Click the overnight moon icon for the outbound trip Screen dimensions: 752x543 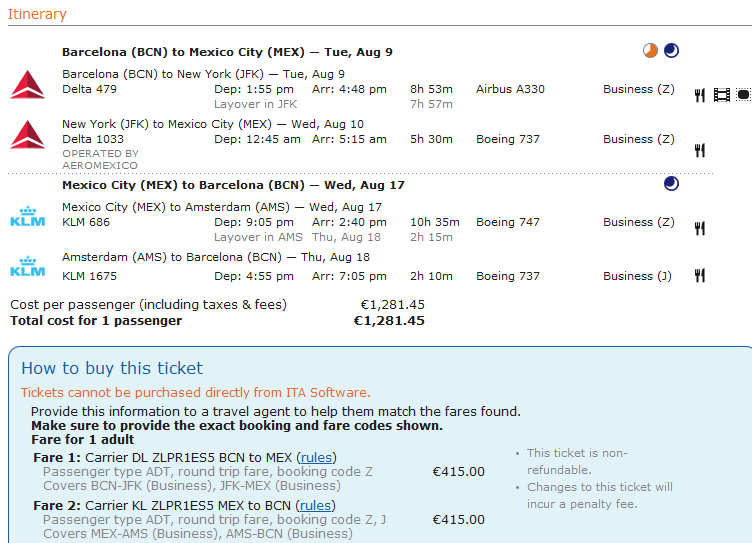(671, 51)
